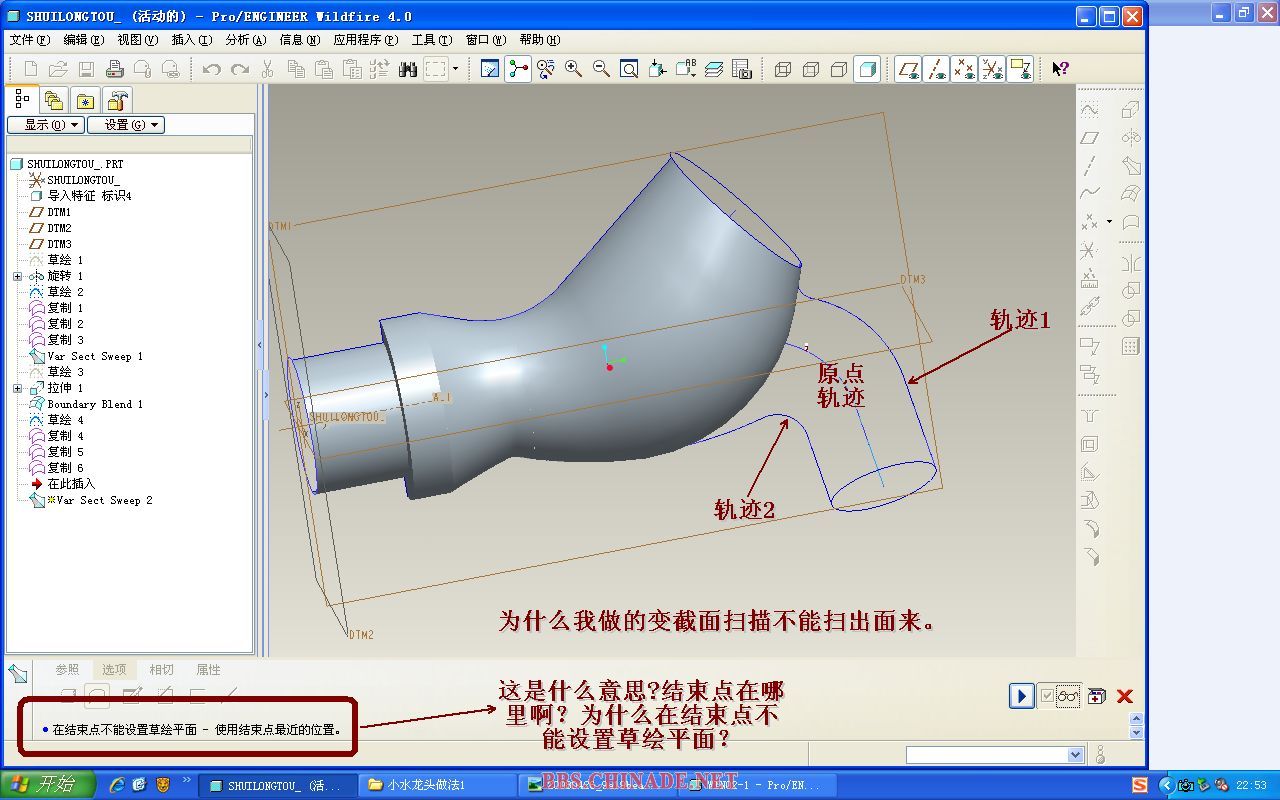
Task: Open the 文件 menu
Action: click(x=29, y=40)
